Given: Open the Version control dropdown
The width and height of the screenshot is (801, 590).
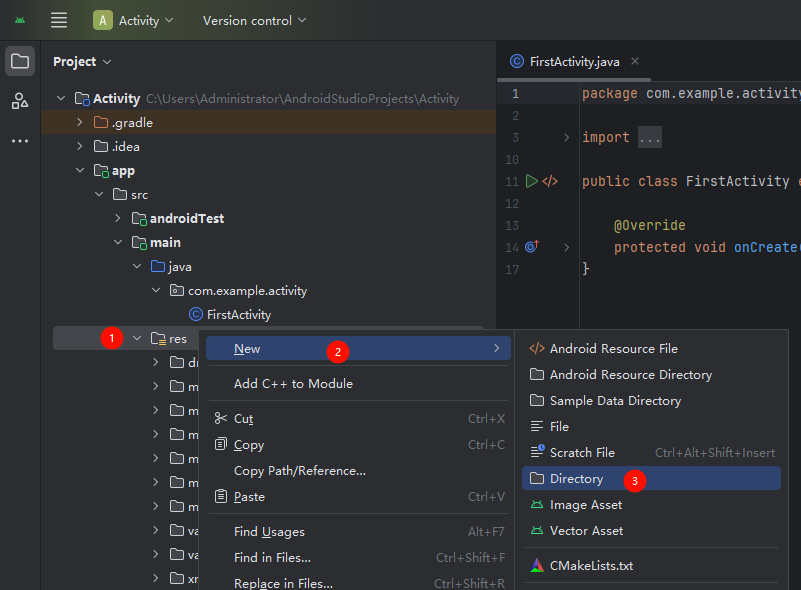Looking at the screenshot, I should point(254,20).
